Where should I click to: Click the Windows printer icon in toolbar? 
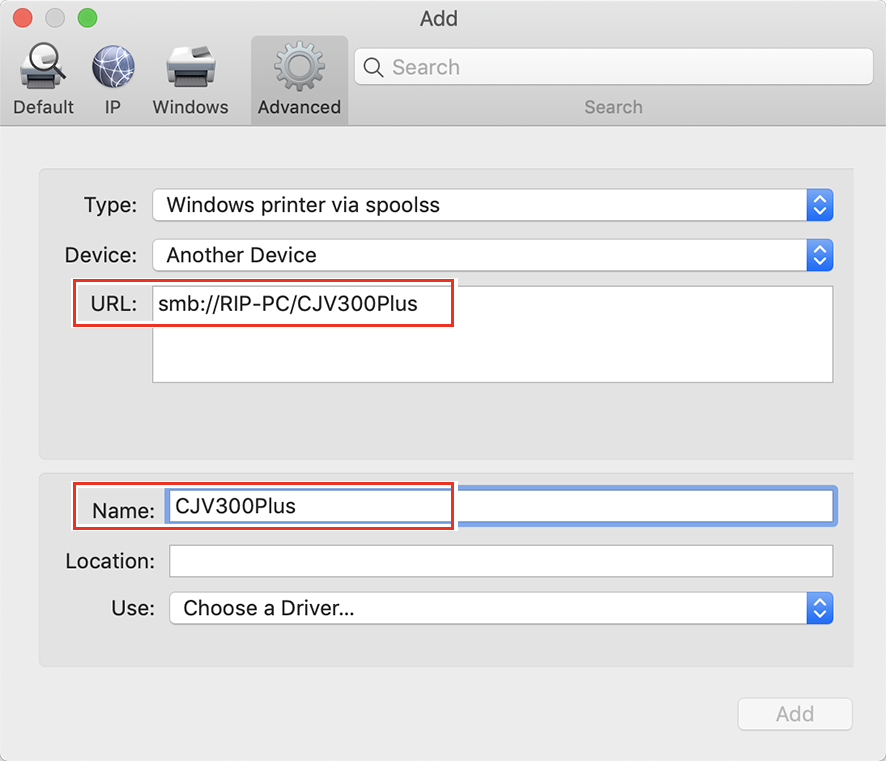click(190, 65)
